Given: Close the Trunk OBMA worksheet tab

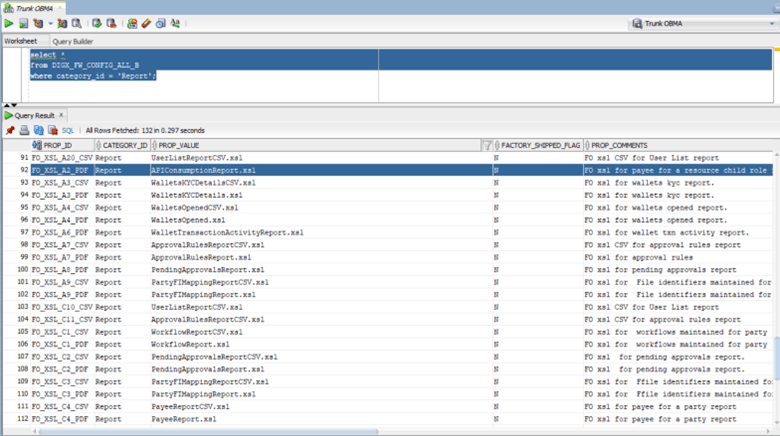Looking at the screenshot, I should (60, 8).
